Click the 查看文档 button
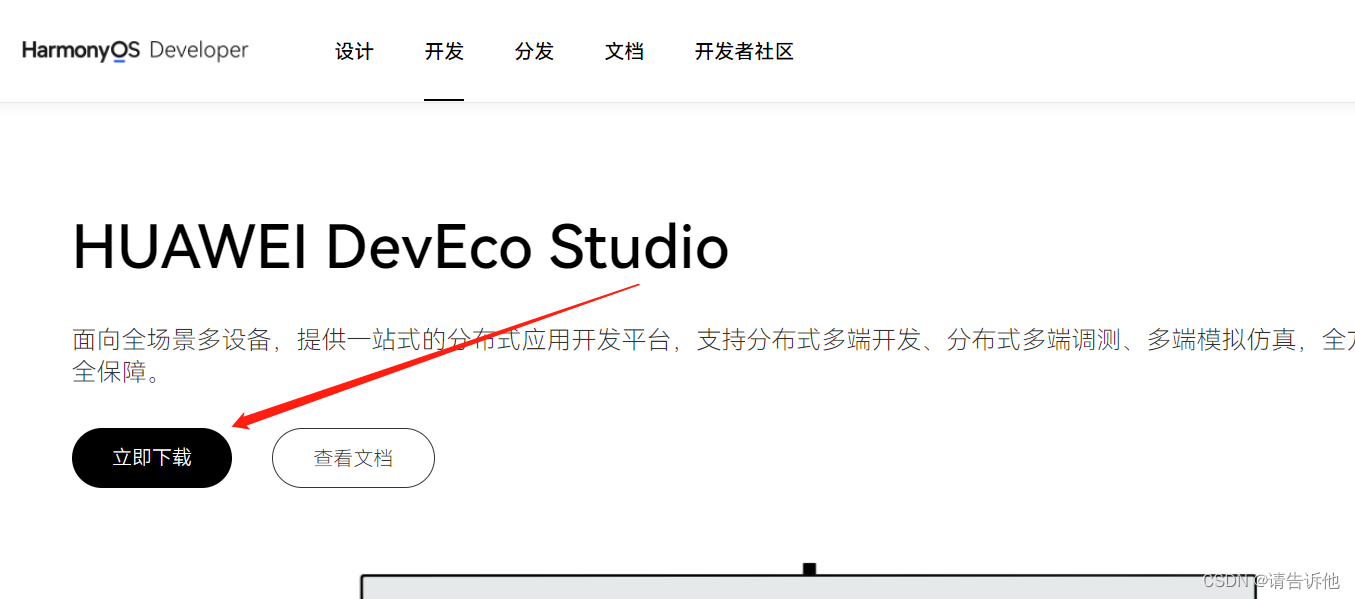 353,458
